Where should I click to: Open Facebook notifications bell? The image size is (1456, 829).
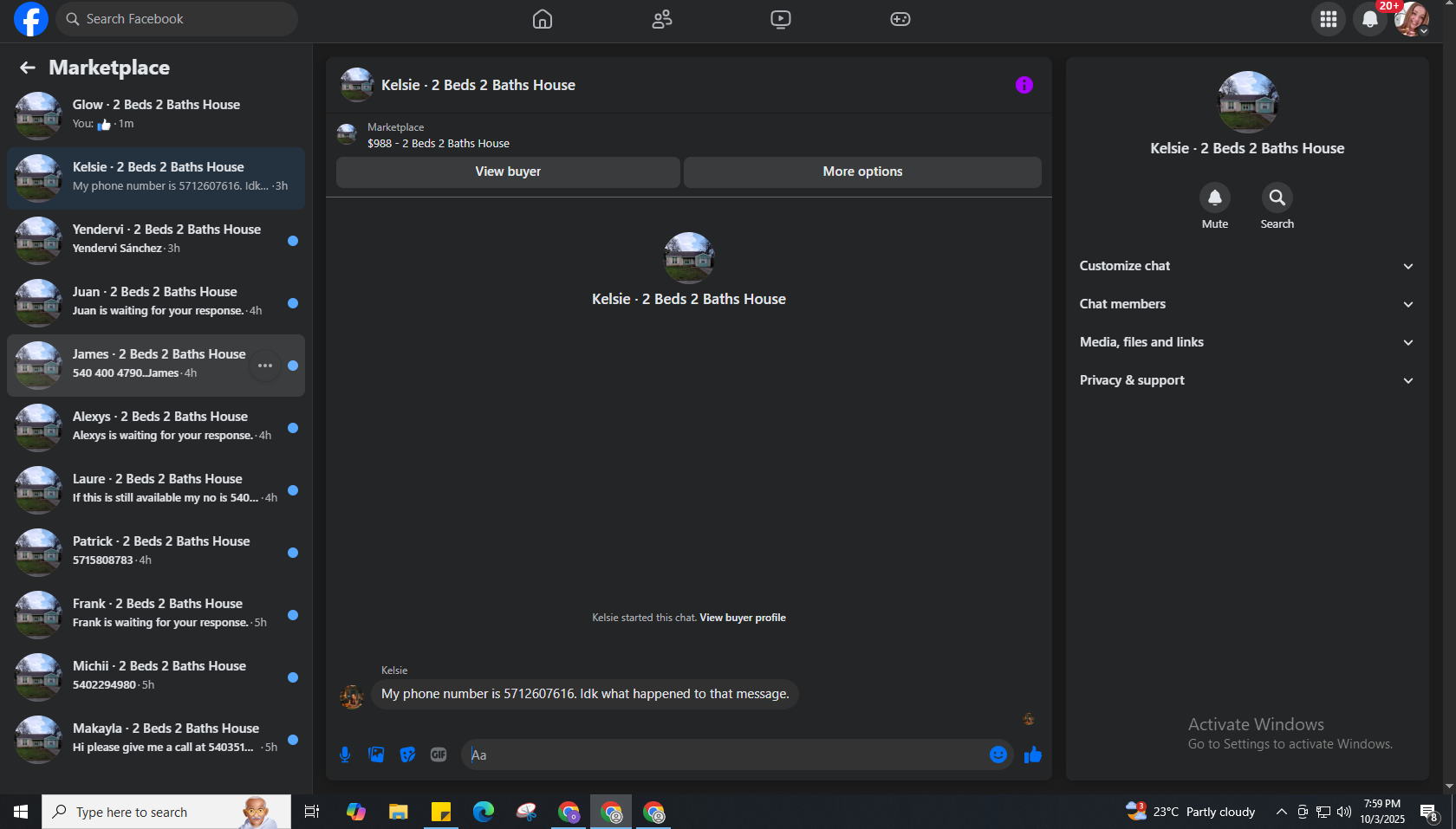click(x=1369, y=19)
